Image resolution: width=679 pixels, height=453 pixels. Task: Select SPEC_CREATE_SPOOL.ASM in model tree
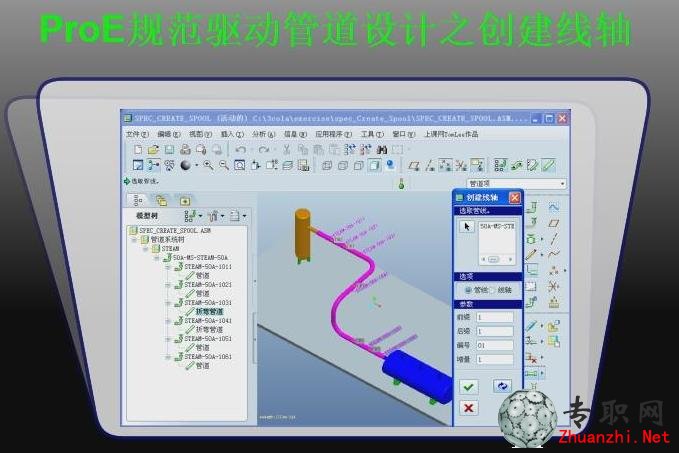click(175, 230)
